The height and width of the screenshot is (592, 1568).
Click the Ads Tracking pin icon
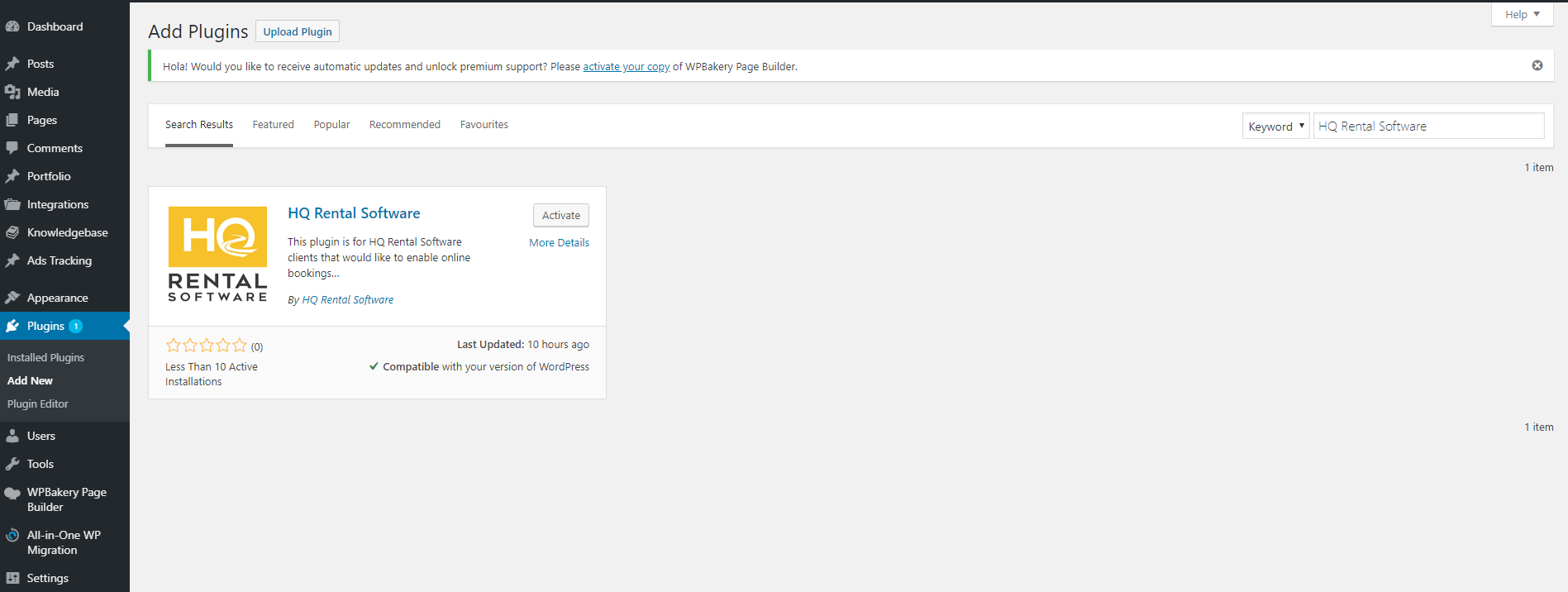point(12,260)
